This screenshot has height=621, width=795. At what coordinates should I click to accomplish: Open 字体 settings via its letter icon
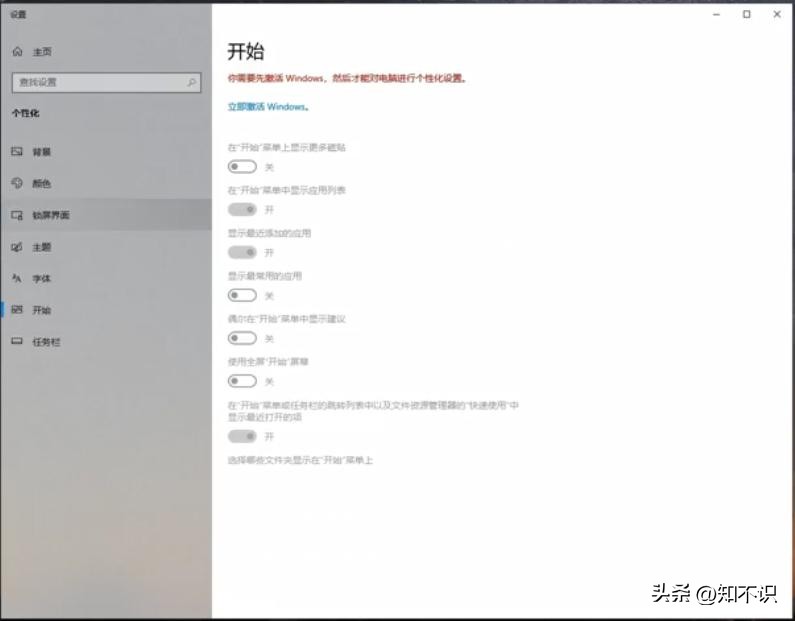[17, 278]
